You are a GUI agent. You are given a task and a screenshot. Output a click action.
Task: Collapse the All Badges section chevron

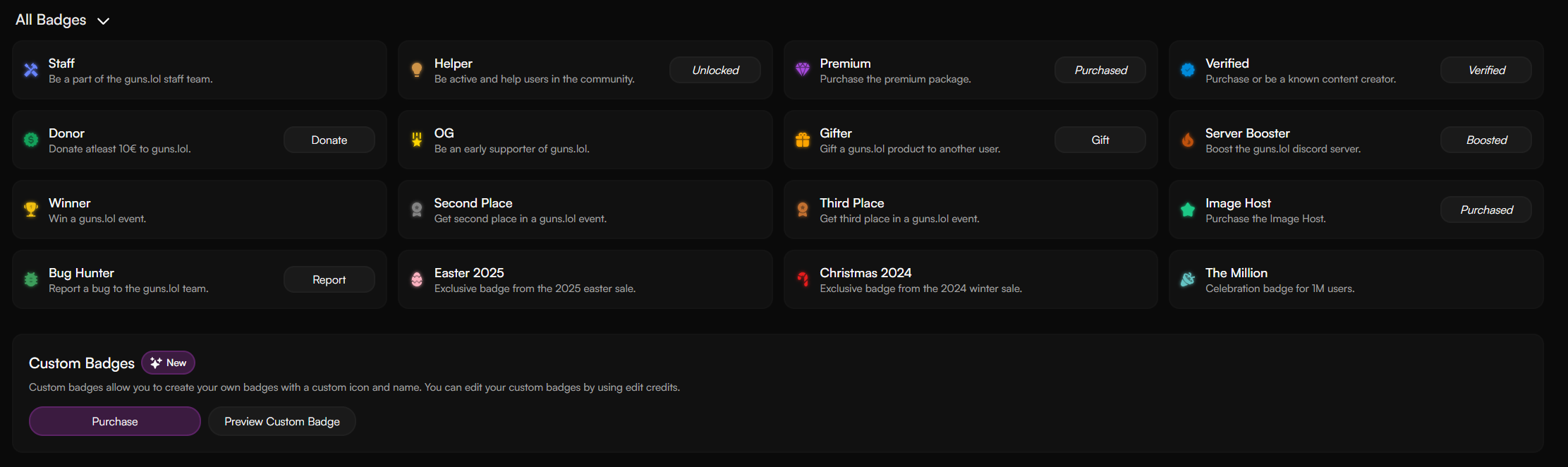104,21
